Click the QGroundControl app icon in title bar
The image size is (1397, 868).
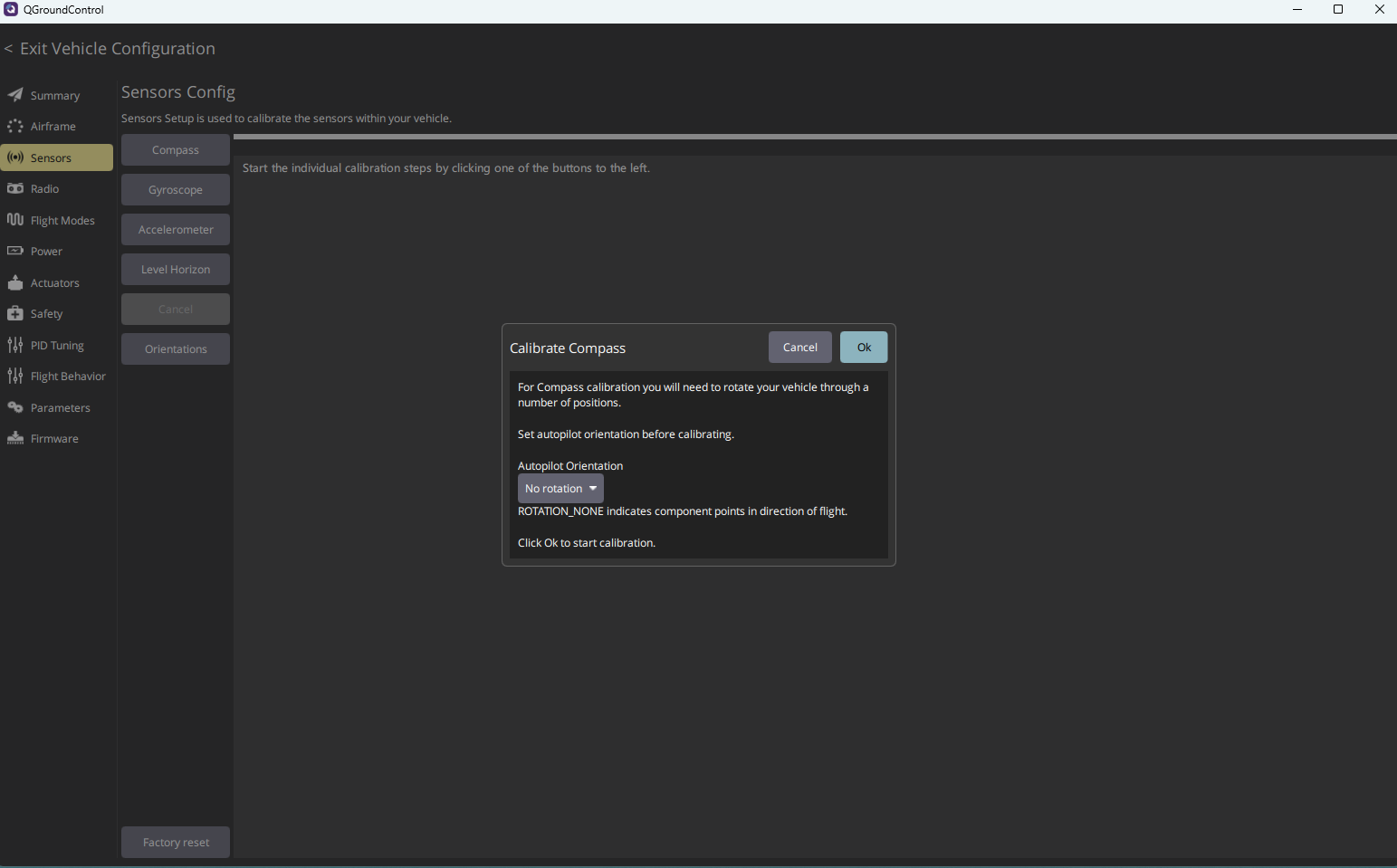(11, 9)
